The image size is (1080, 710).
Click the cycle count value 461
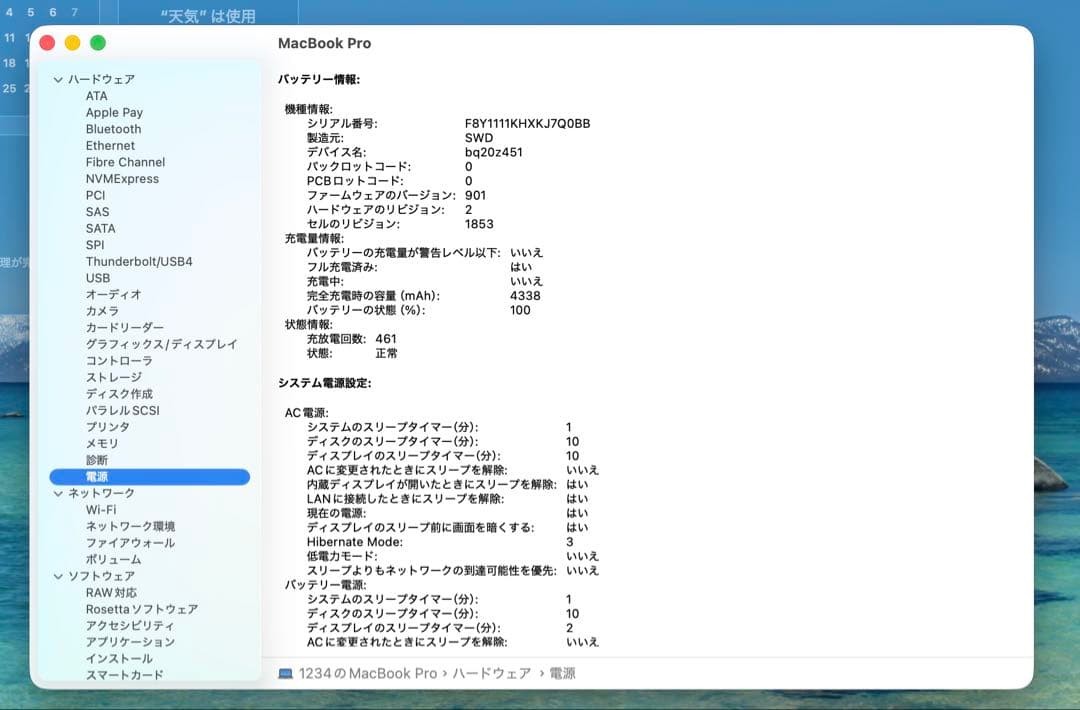click(386, 340)
